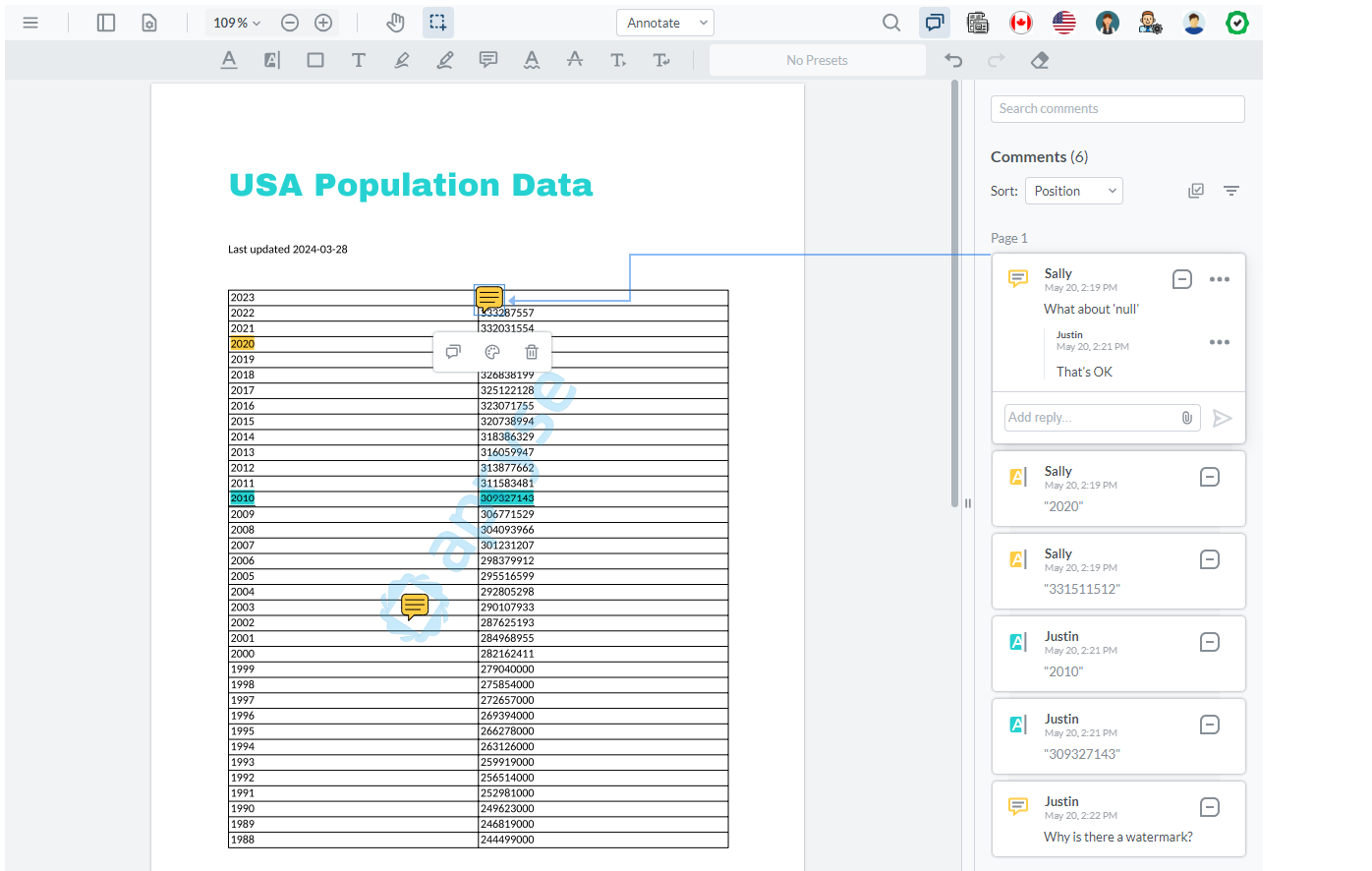Choose the sticky note comment tool
Viewport: 1372px width, 871px height.
coord(487,60)
